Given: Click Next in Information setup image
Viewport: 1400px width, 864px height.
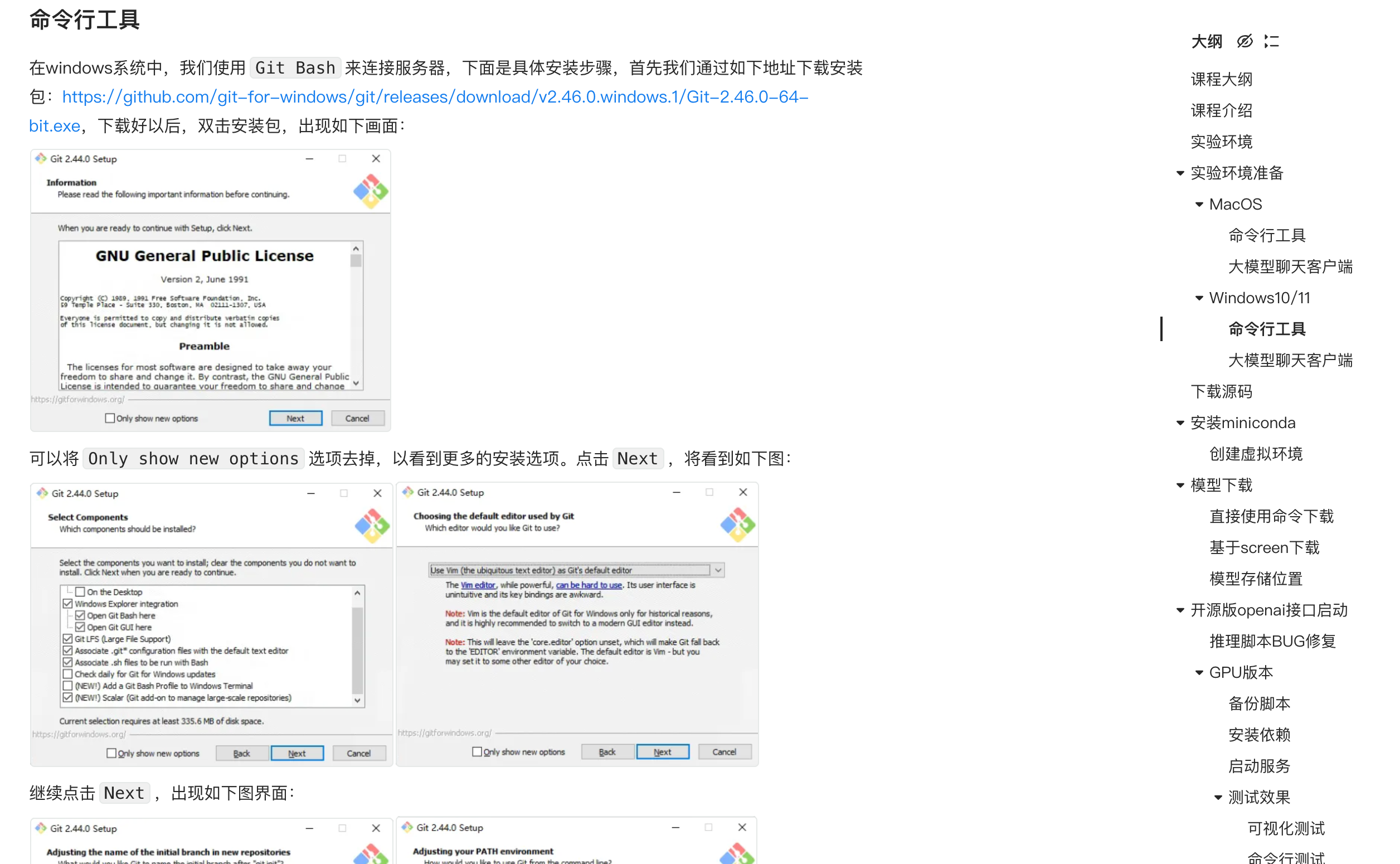Looking at the screenshot, I should pos(295,418).
